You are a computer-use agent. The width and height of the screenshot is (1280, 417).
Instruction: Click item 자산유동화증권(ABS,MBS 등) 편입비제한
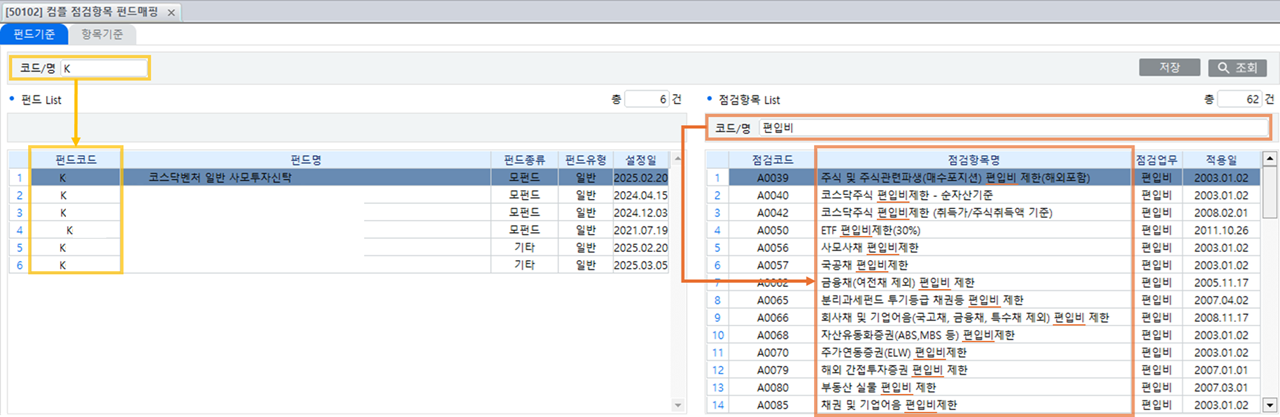point(920,335)
